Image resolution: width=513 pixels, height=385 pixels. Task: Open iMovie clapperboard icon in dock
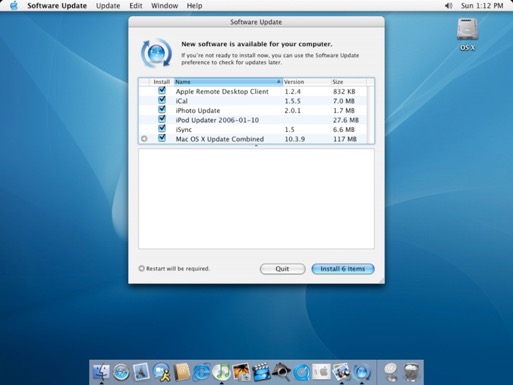(x=261, y=372)
